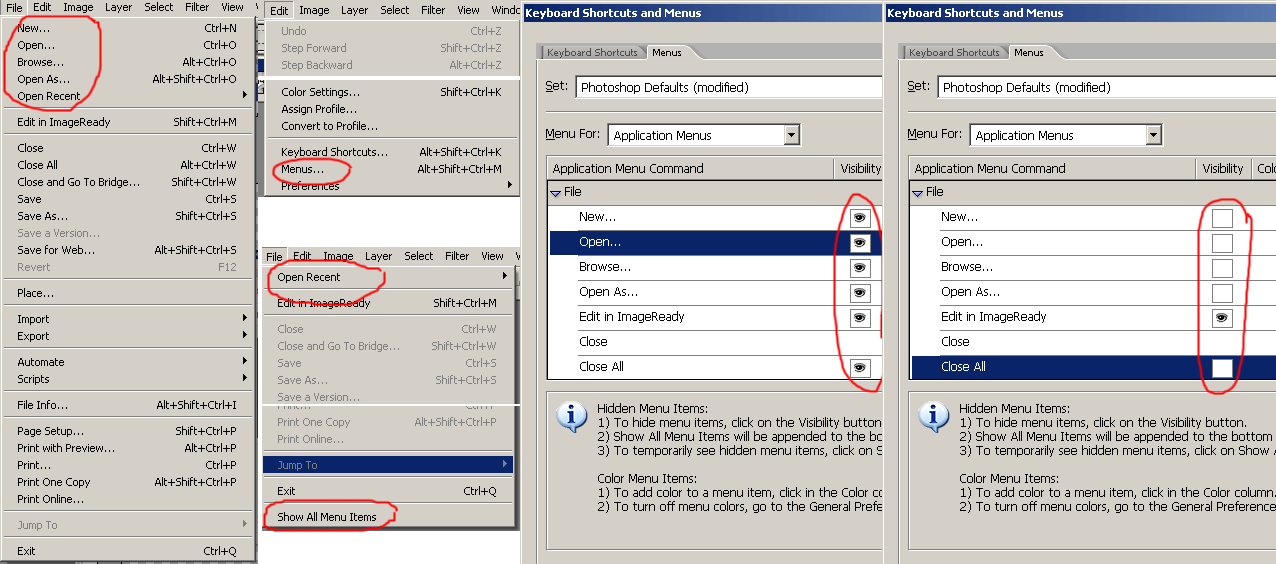Choose Print with Preview... in File menu
The height and width of the screenshot is (564, 1276).
tap(129, 448)
